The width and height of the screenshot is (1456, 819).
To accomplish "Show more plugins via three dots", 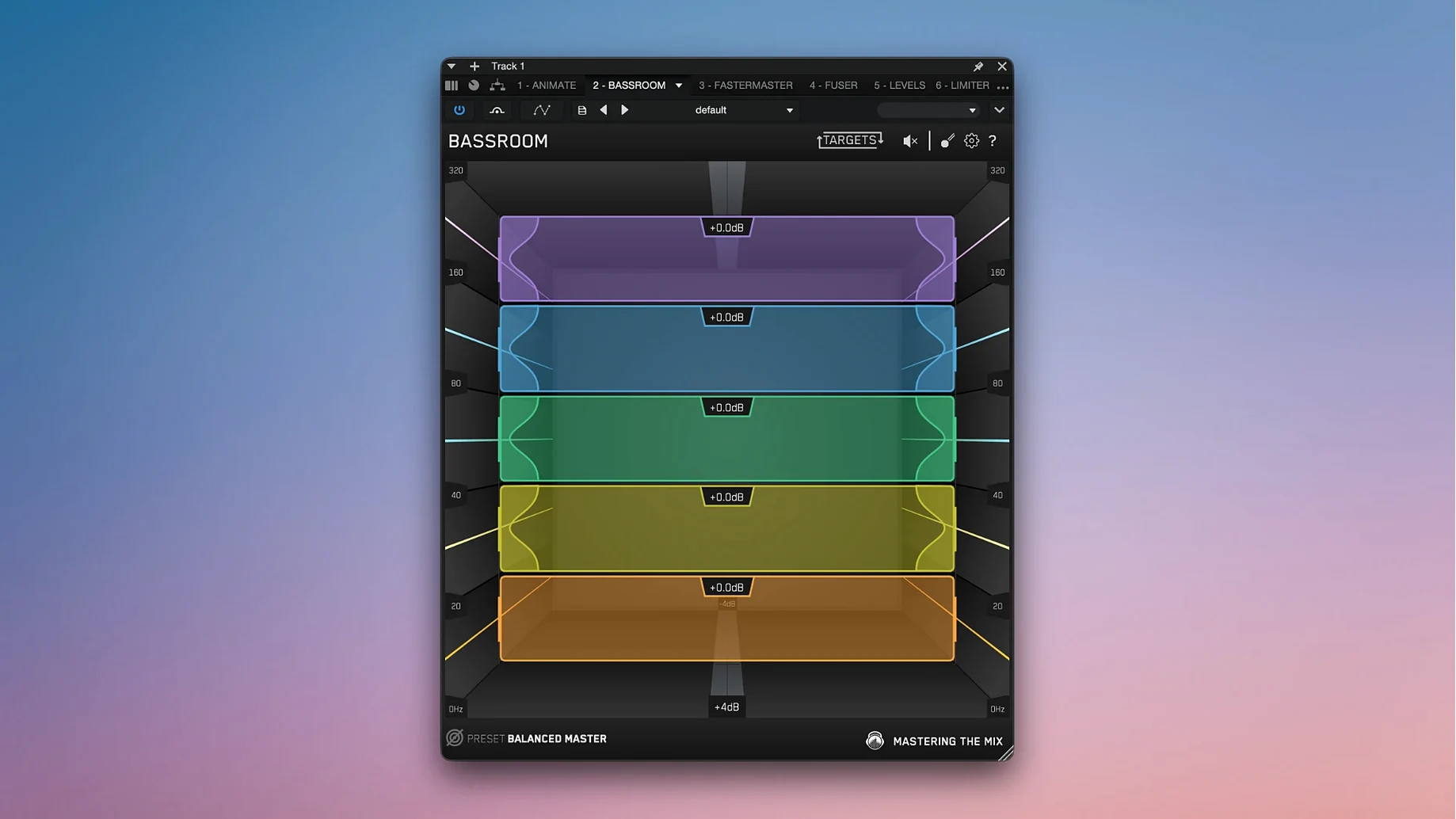I will coord(1003,86).
